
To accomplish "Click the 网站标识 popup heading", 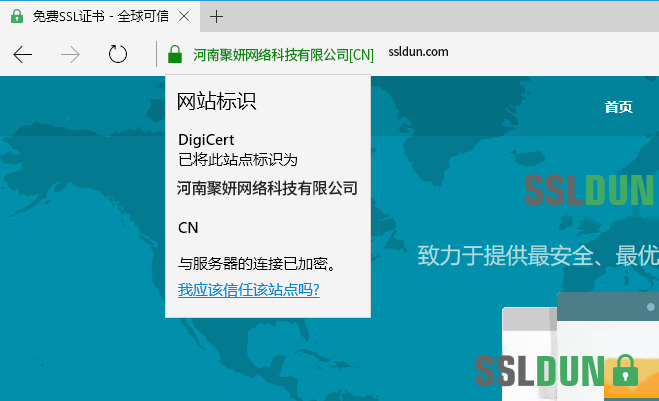I will point(217,102).
